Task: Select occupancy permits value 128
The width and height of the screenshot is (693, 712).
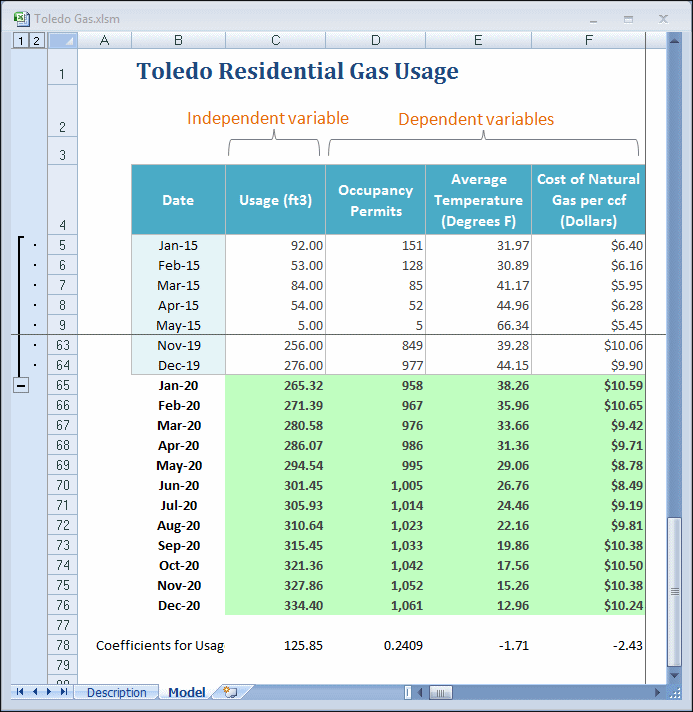Action: tap(376, 265)
